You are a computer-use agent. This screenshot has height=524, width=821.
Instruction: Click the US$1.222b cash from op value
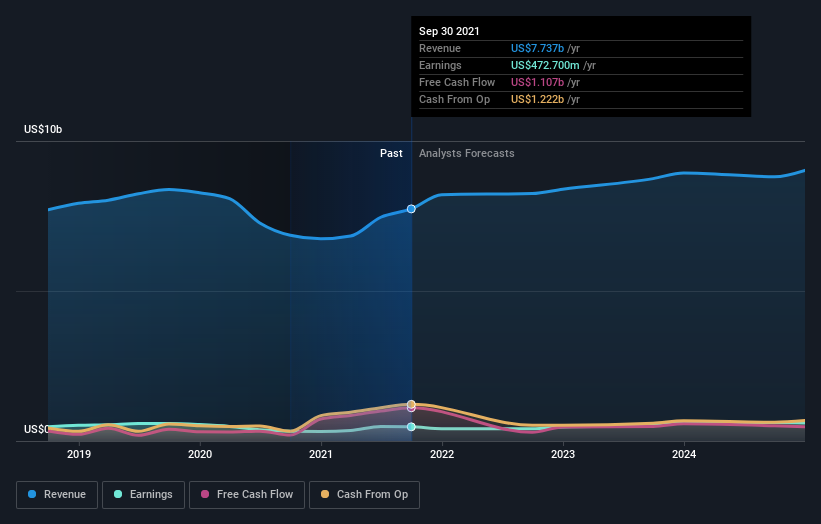(537, 99)
